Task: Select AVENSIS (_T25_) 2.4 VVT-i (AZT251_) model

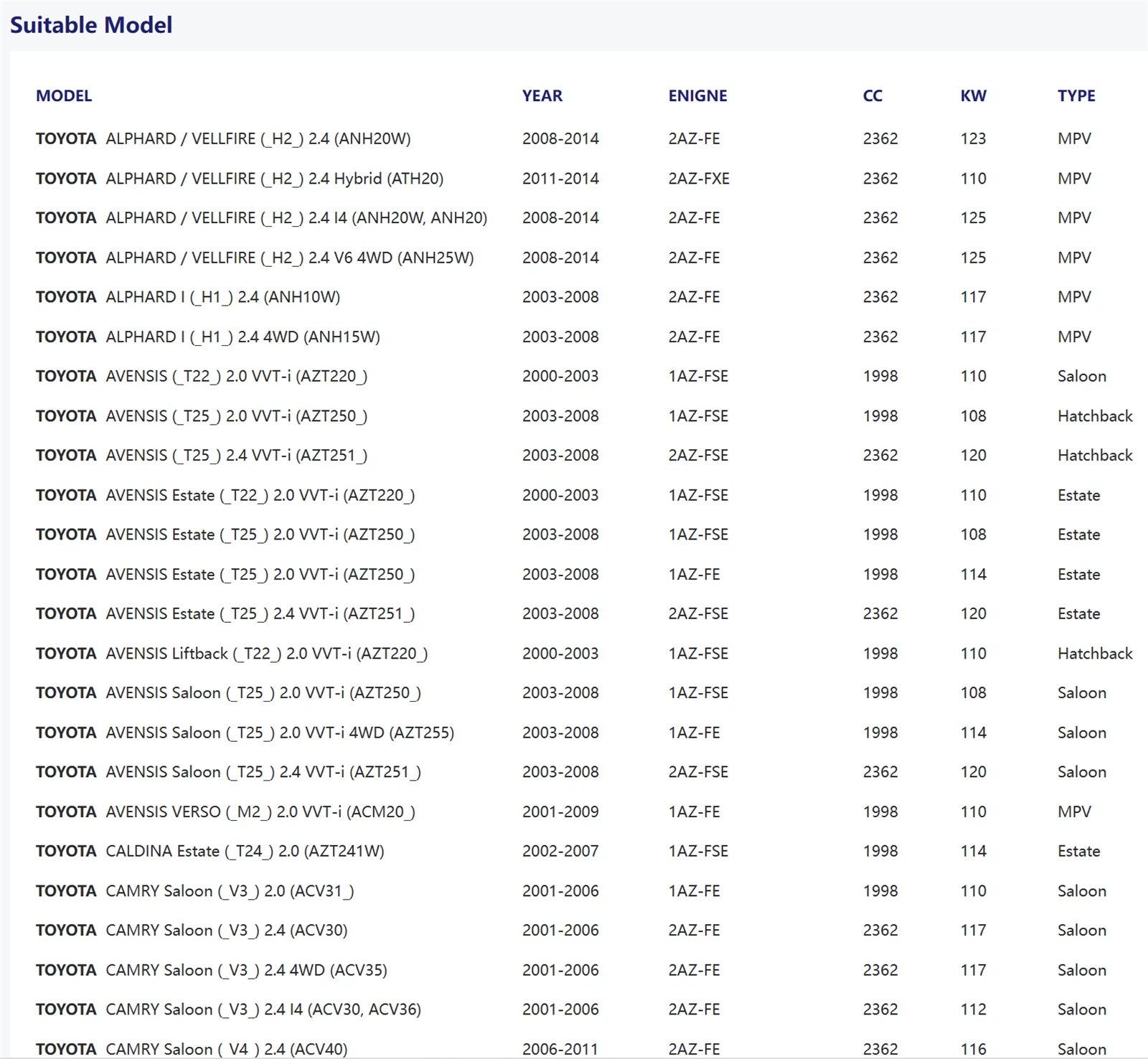Action: (x=202, y=456)
